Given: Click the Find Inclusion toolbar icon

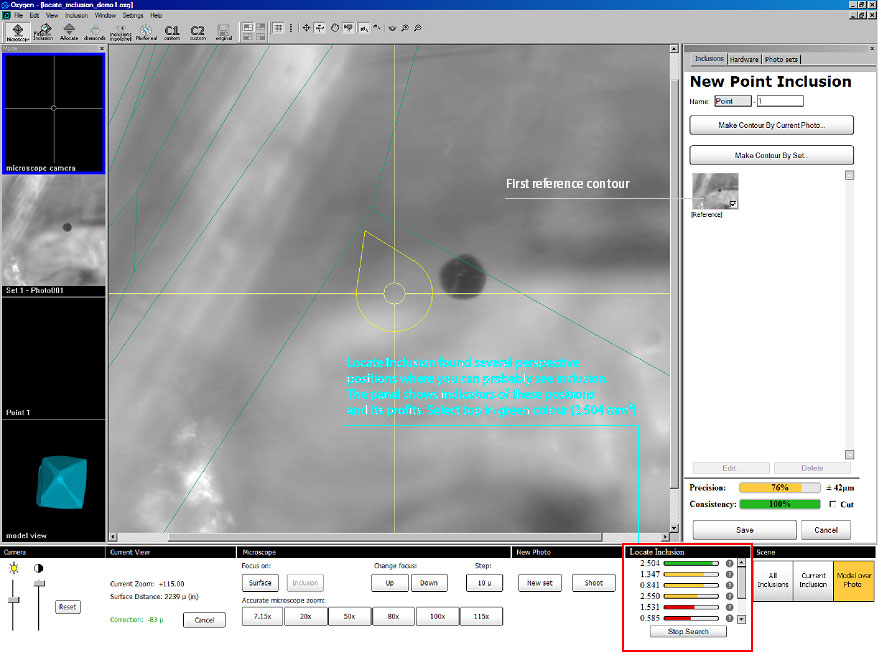Looking at the screenshot, I should [x=43, y=31].
